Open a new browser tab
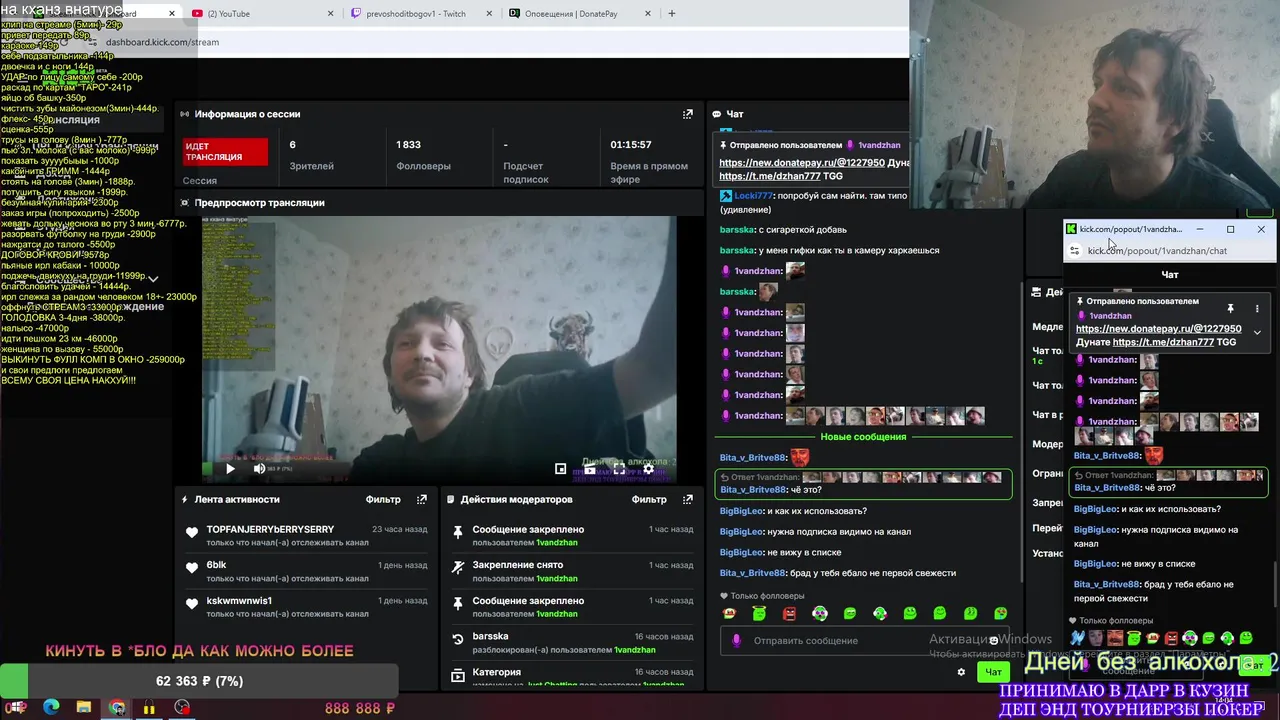This screenshot has width=1280, height=720. point(672,13)
